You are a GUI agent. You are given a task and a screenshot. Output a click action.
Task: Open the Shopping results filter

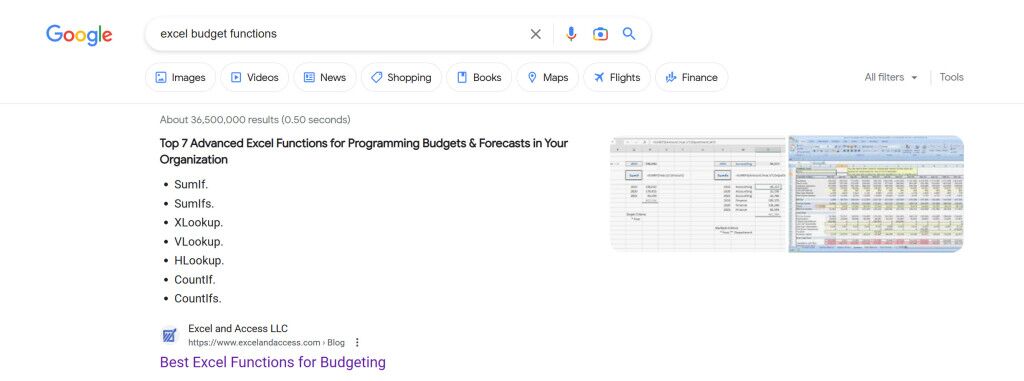[401, 77]
